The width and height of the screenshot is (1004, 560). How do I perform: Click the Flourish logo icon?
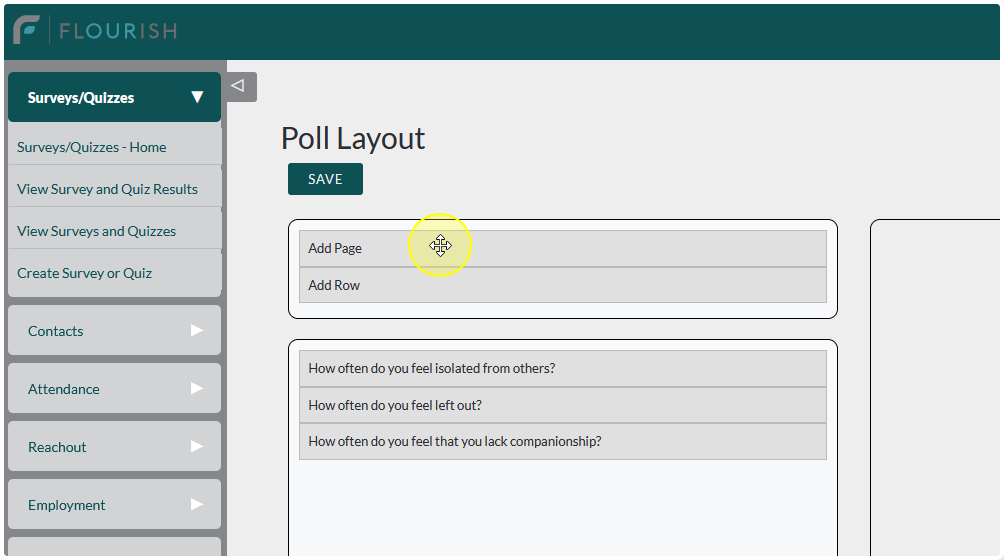[26, 30]
